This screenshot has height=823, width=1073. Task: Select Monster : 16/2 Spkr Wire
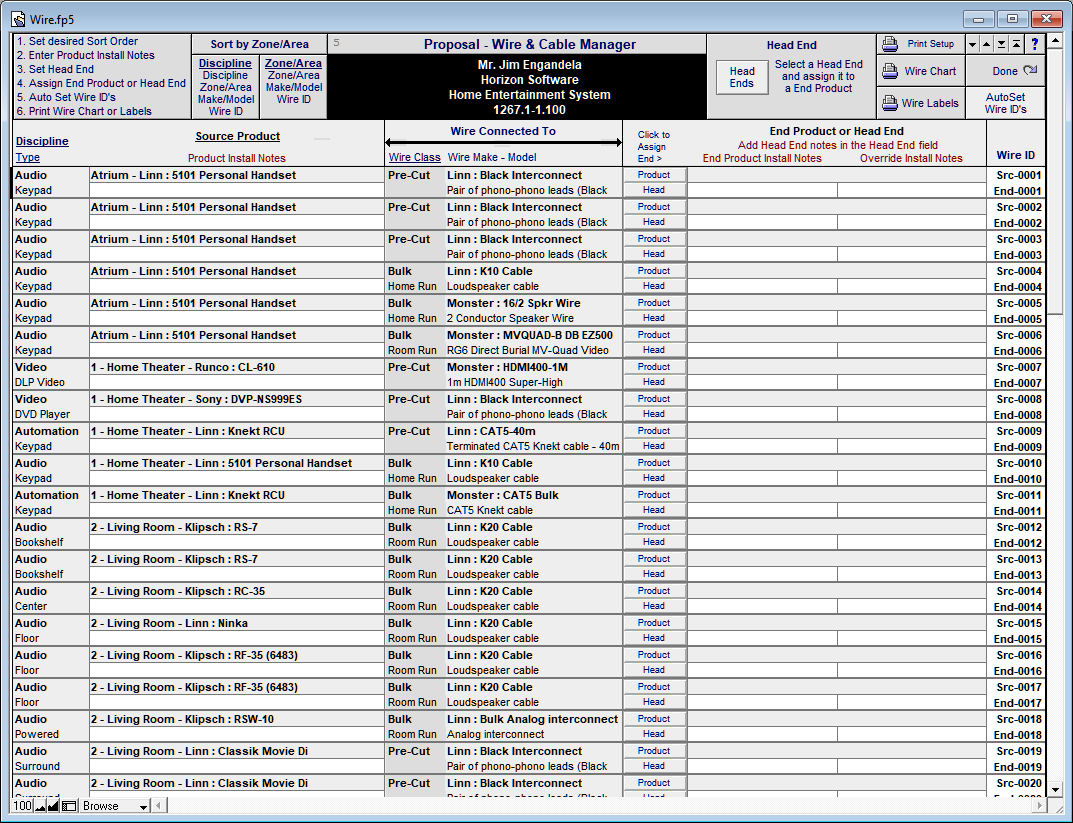[x=513, y=303]
